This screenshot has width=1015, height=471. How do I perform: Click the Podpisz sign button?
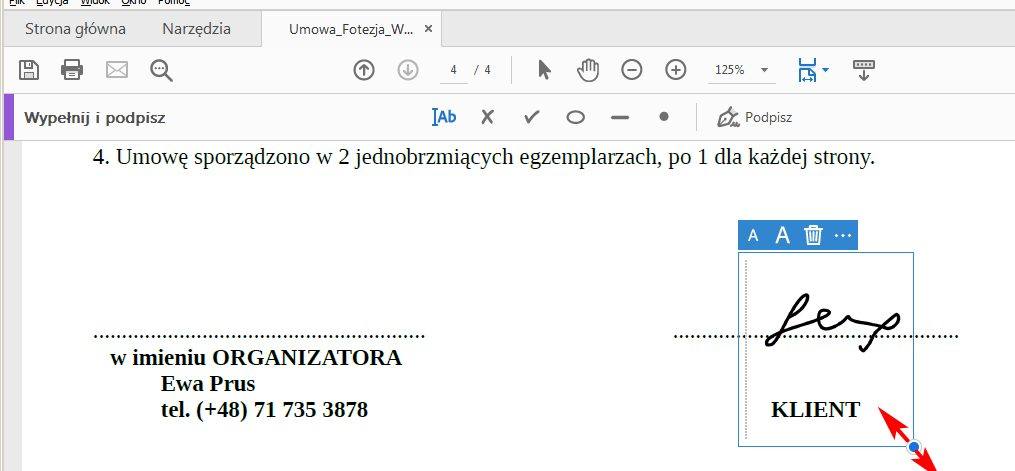tap(755, 117)
